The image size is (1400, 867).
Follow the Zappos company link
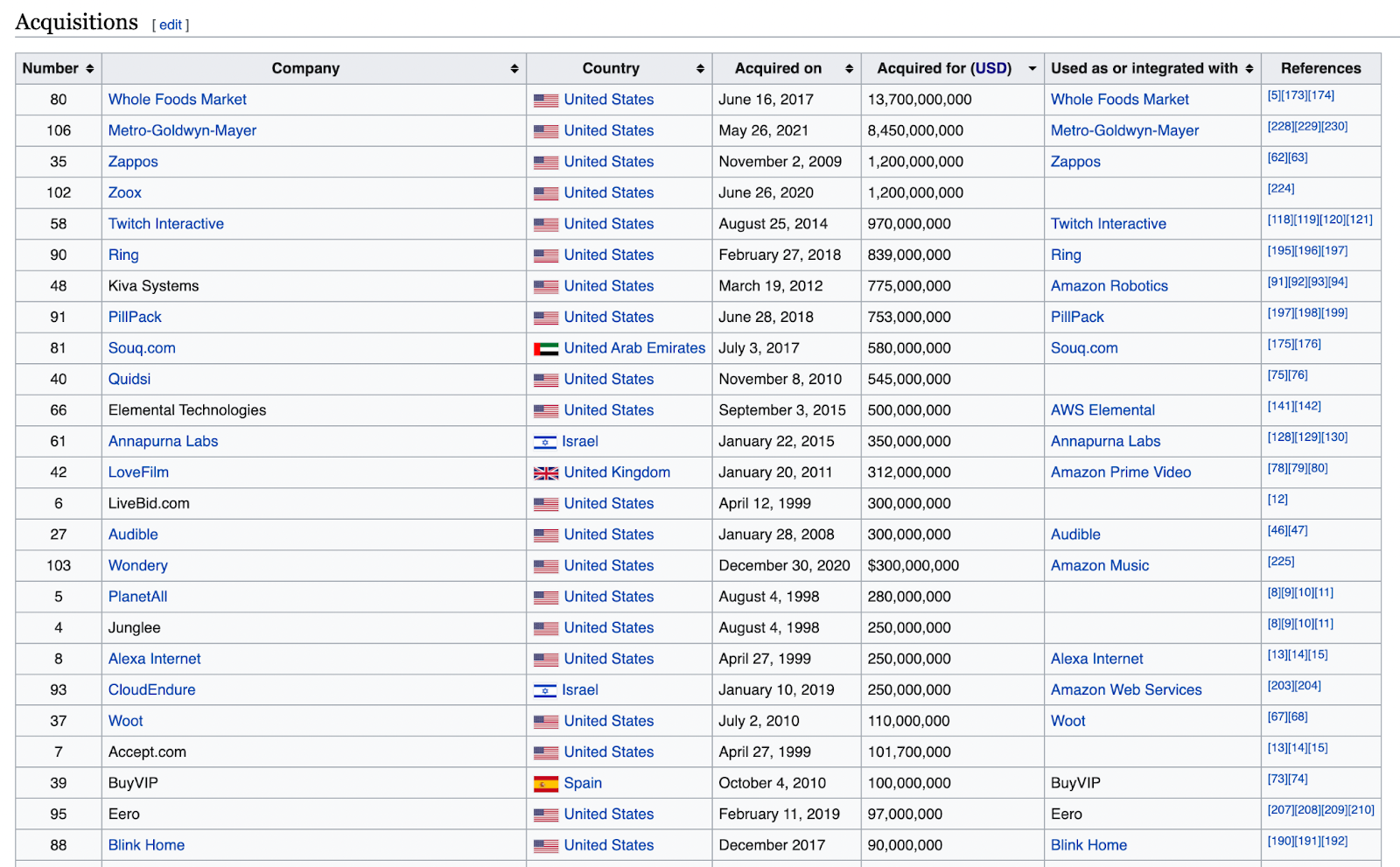point(133,162)
